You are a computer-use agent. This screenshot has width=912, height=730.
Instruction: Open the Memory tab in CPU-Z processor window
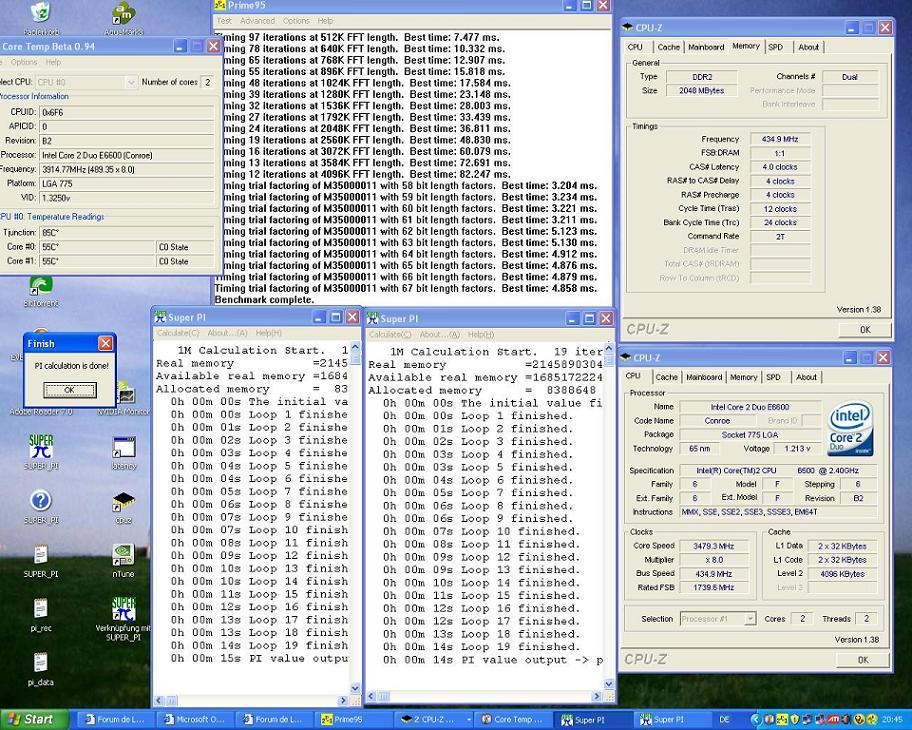743,377
